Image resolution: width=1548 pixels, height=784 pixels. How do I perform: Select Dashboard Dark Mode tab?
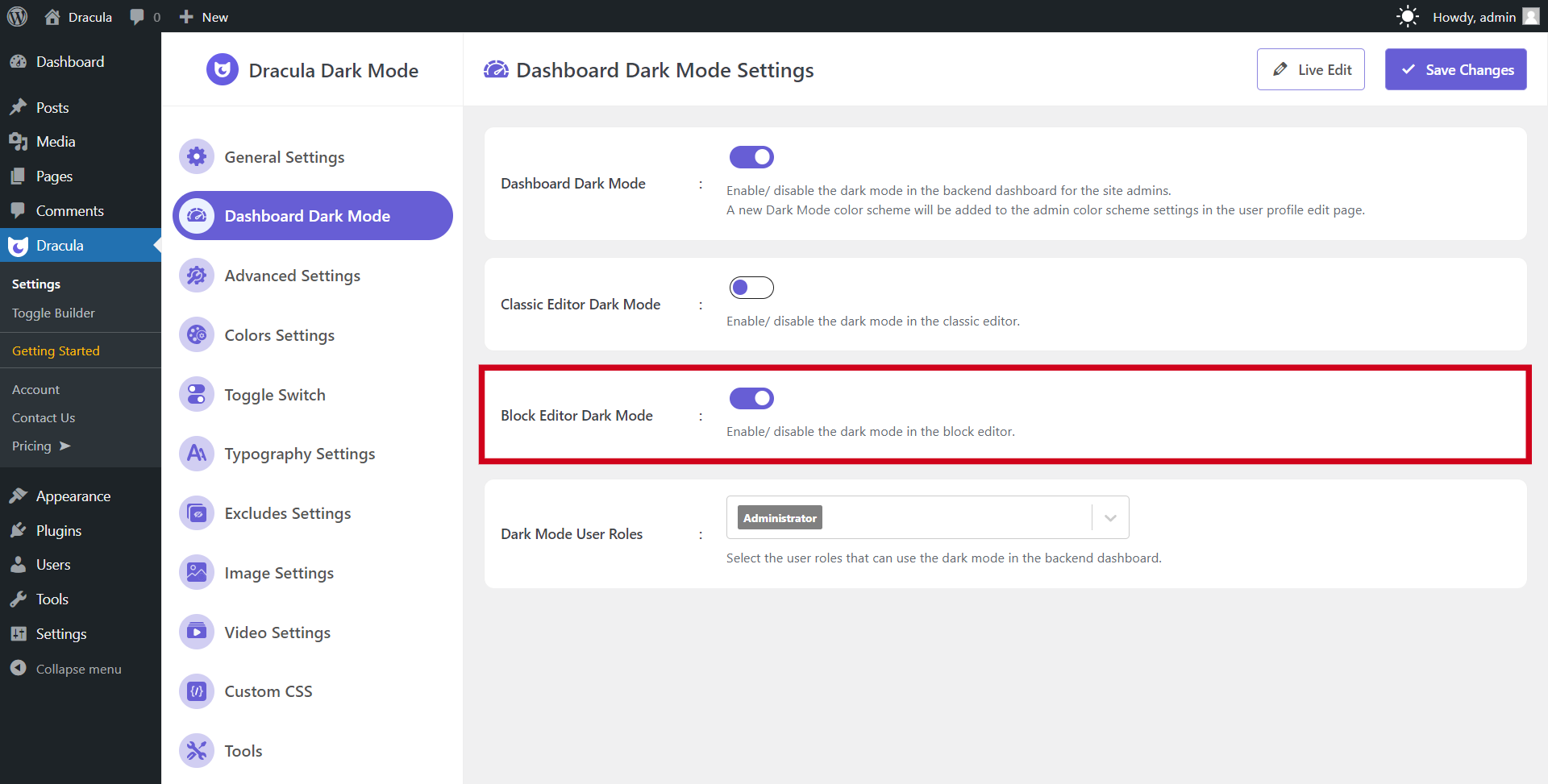pos(313,216)
